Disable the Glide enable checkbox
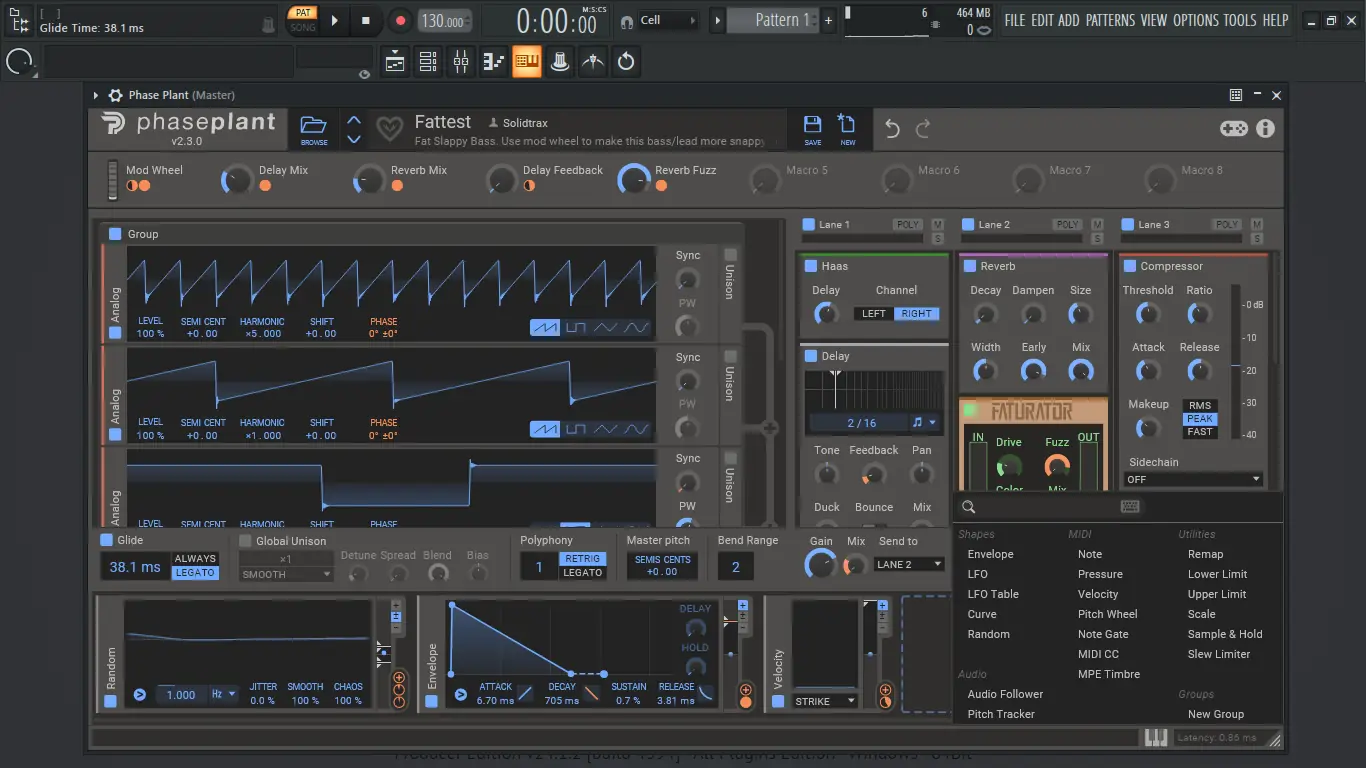The width and height of the screenshot is (1366, 768). point(107,540)
